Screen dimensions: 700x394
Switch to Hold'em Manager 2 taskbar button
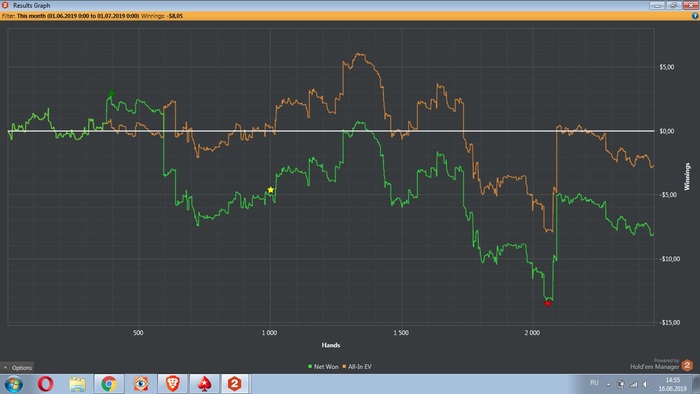(x=235, y=384)
